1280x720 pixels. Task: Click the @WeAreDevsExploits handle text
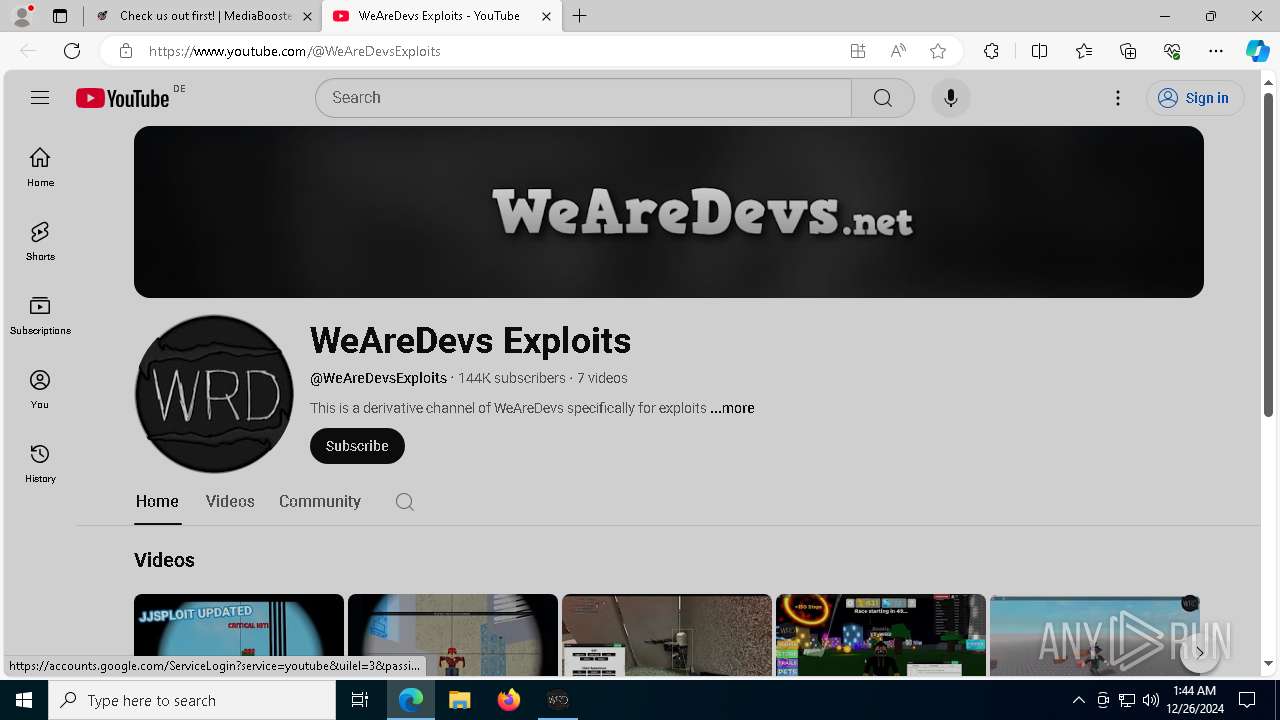pos(378,378)
